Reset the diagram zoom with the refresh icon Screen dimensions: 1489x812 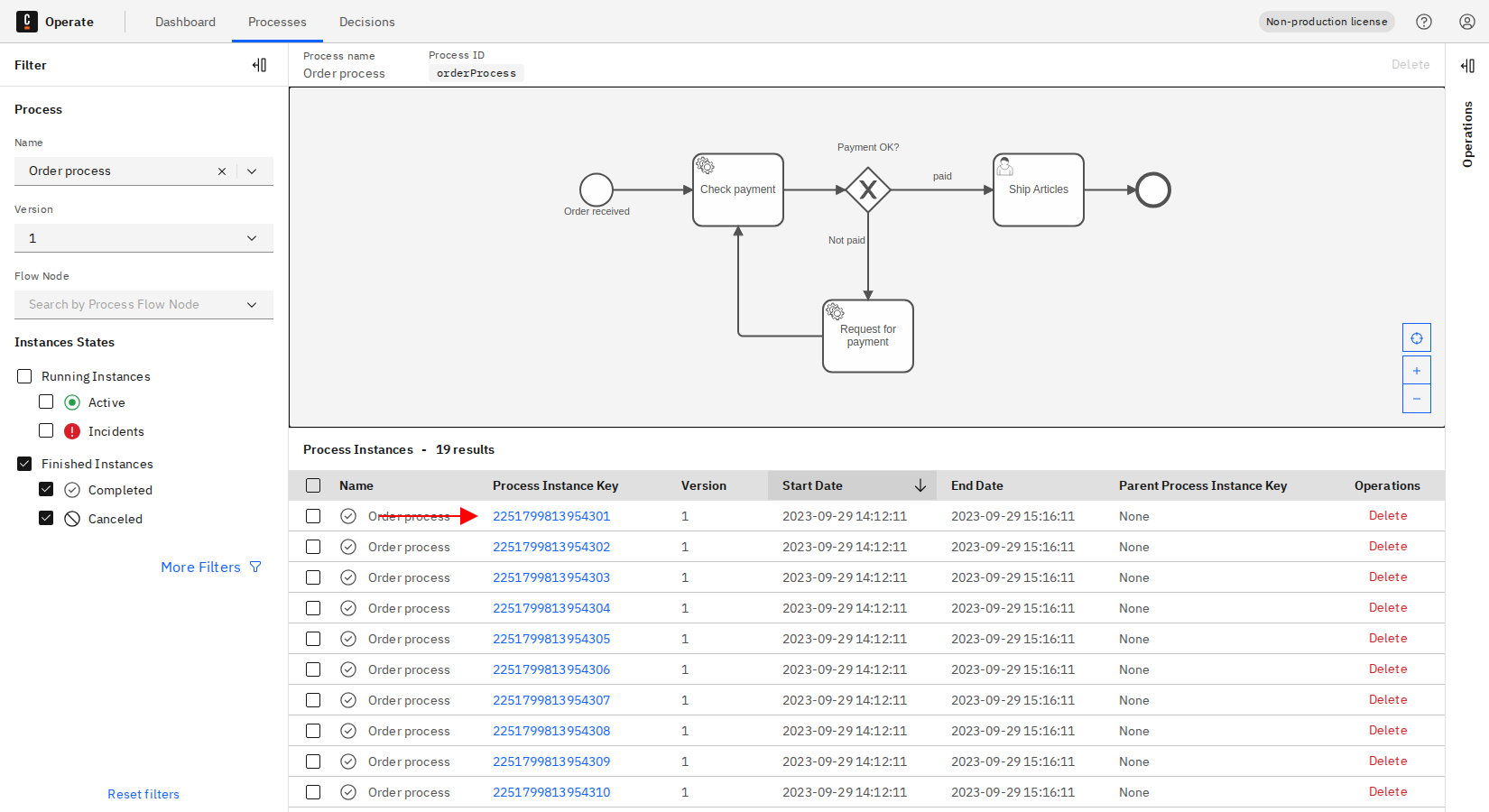click(x=1416, y=337)
